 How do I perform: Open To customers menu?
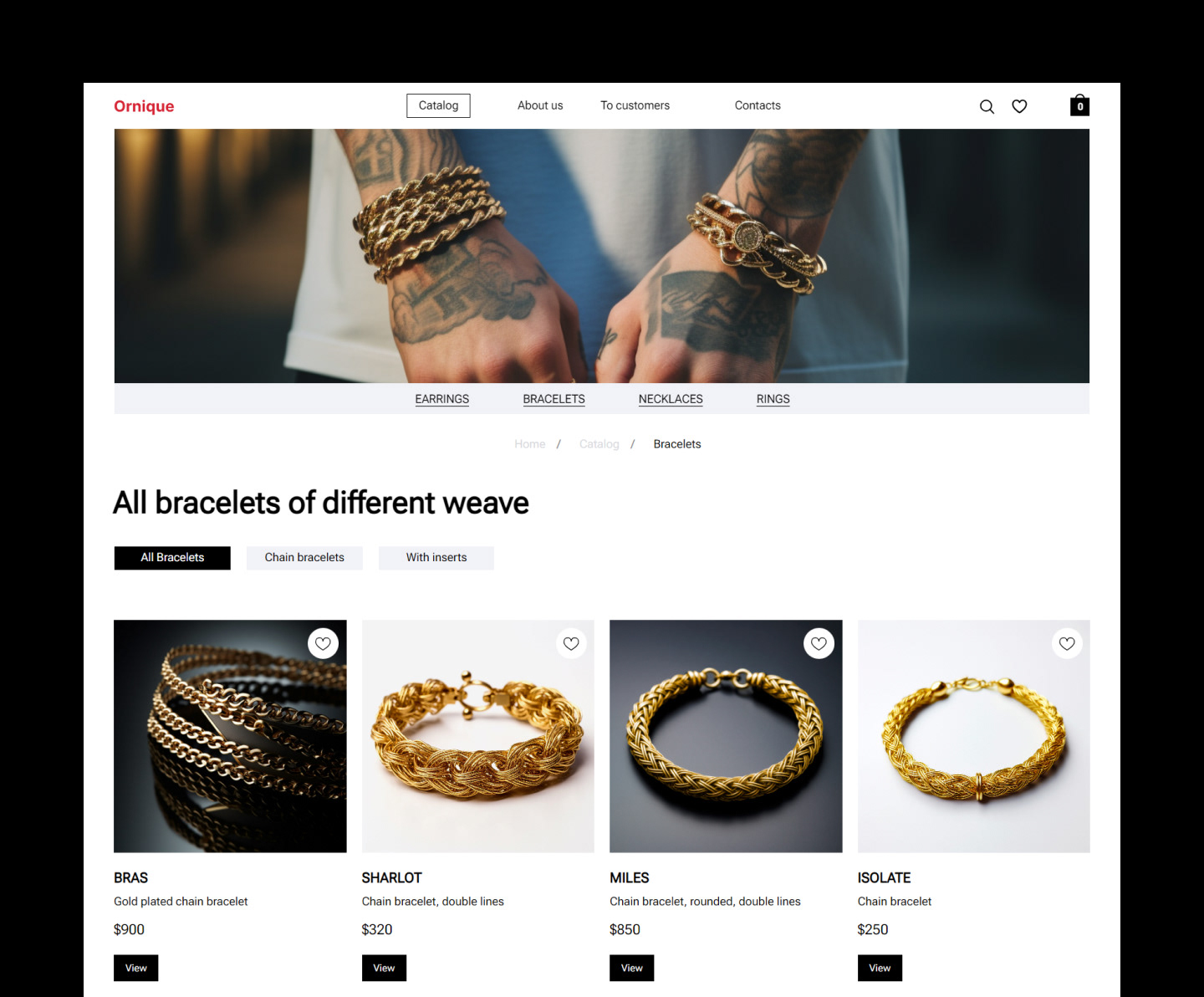pyautogui.click(x=635, y=105)
